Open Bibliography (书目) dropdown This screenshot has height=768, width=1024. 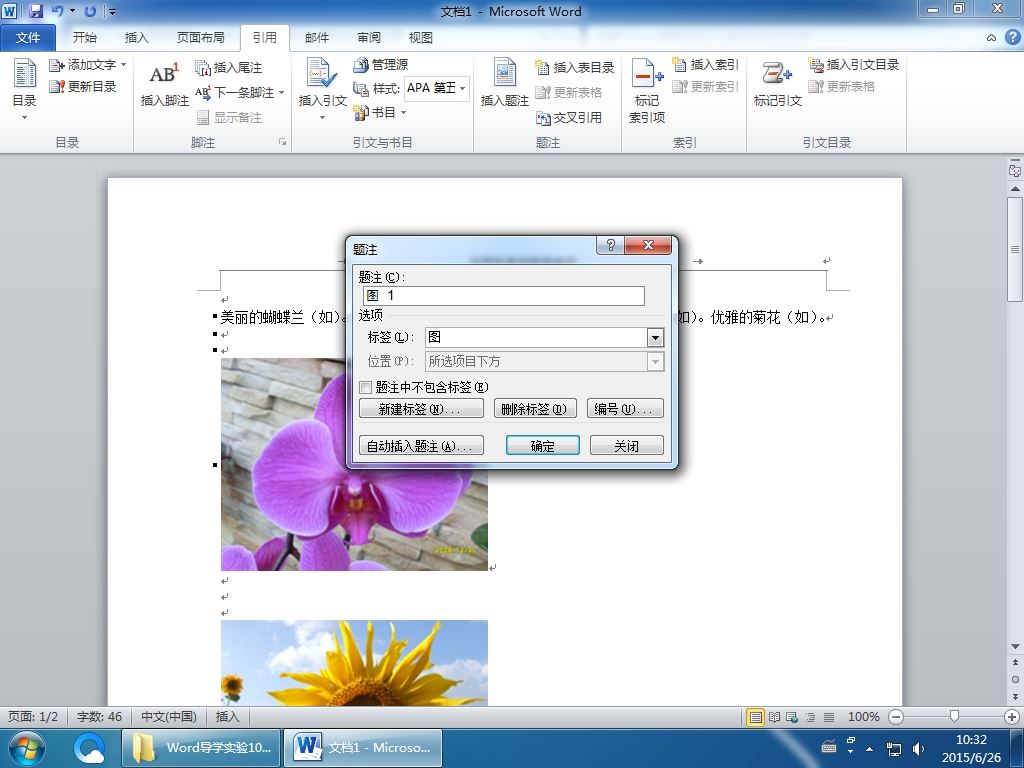[x=380, y=112]
